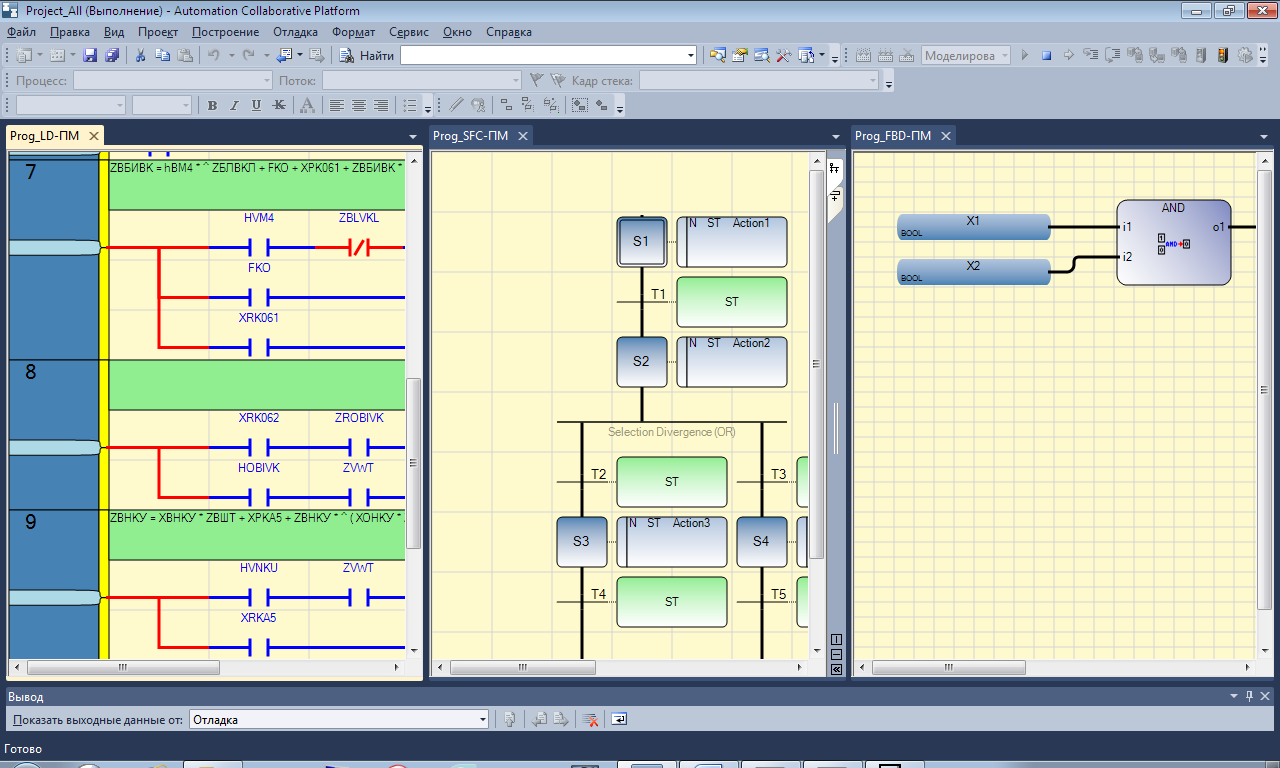
Task: Click the find-in-files icon beside Найти
Action: point(346,55)
